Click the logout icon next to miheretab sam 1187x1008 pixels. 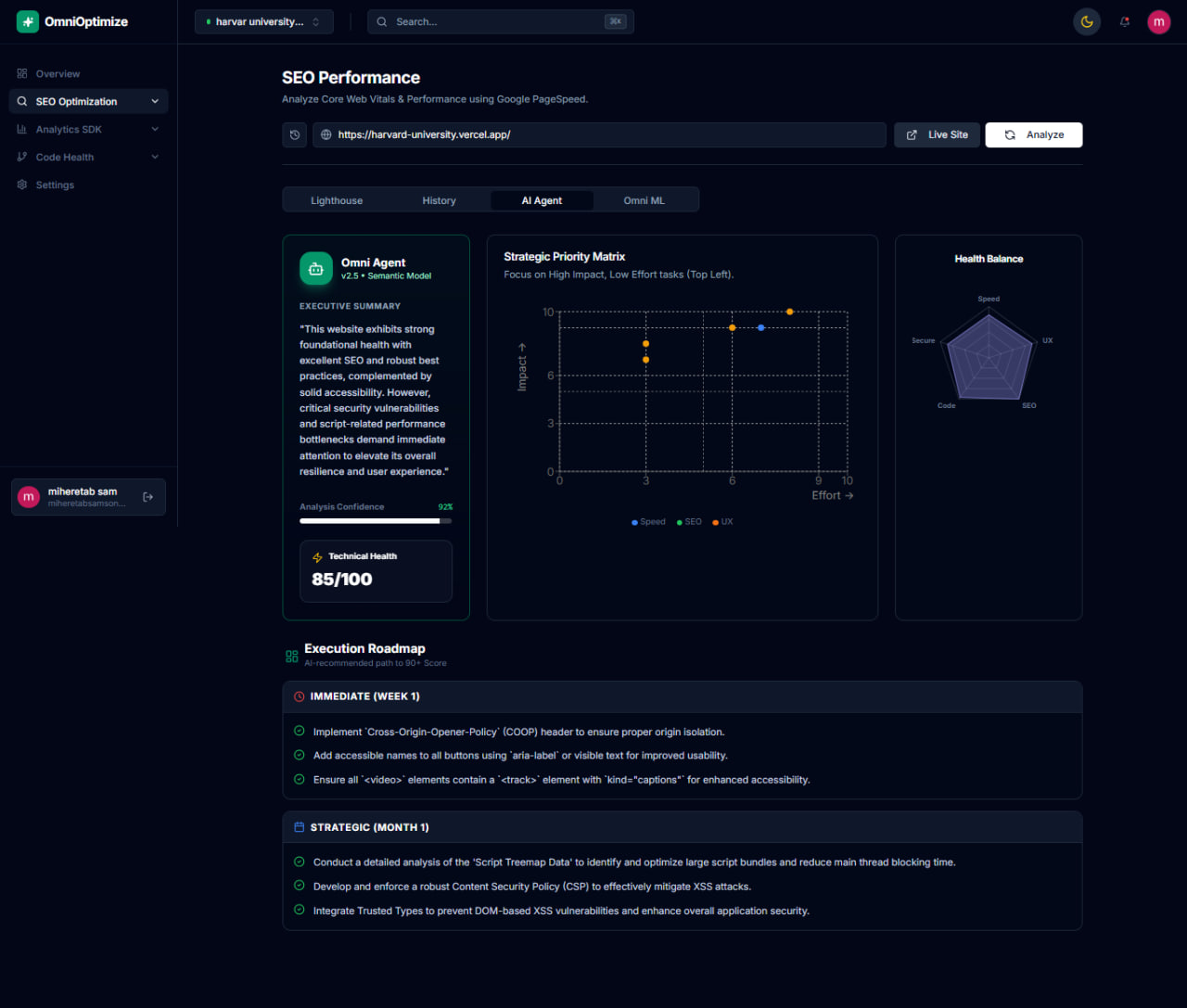click(x=148, y=497)
